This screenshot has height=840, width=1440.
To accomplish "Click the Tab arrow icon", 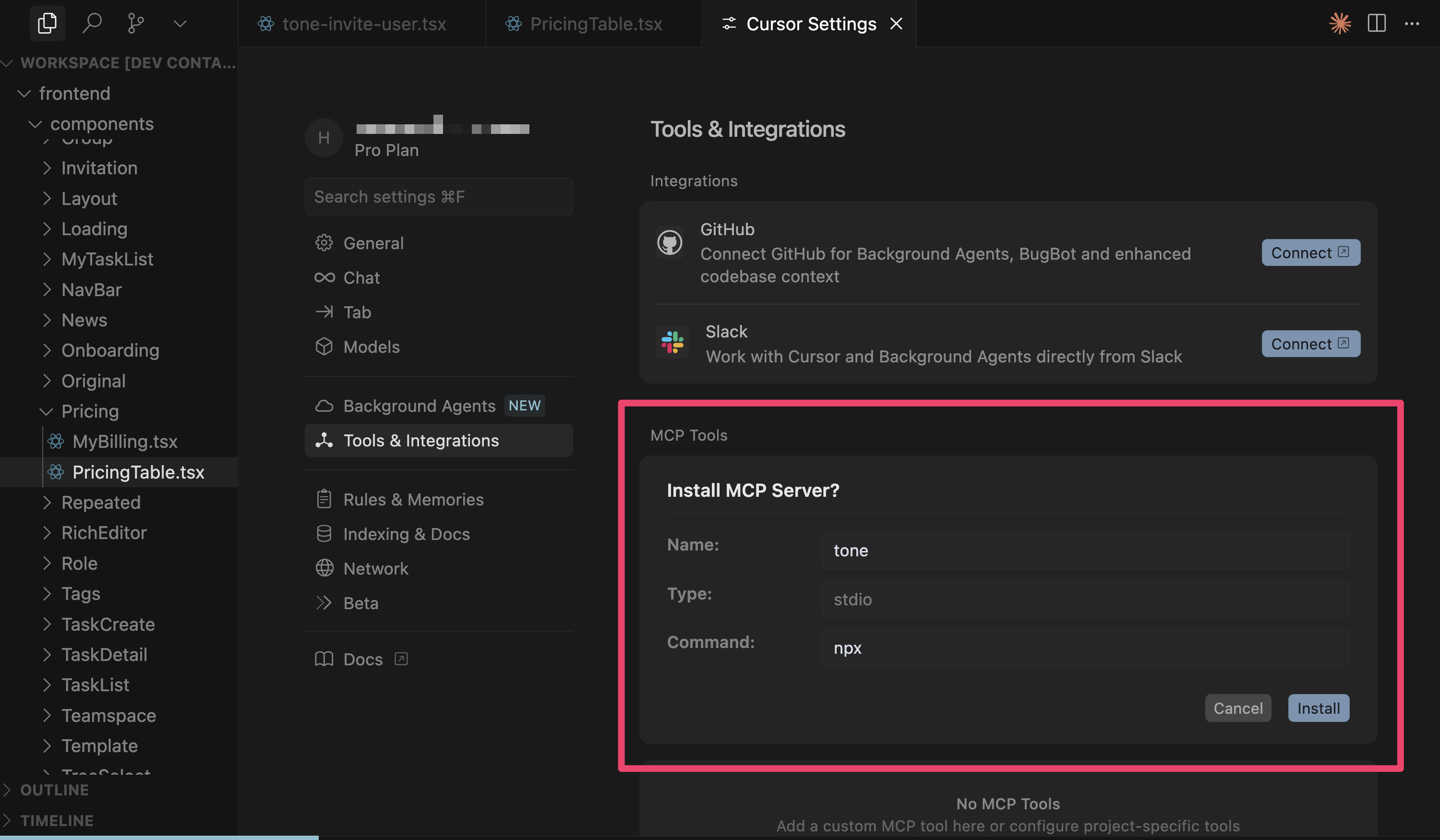I will [324, 312].
